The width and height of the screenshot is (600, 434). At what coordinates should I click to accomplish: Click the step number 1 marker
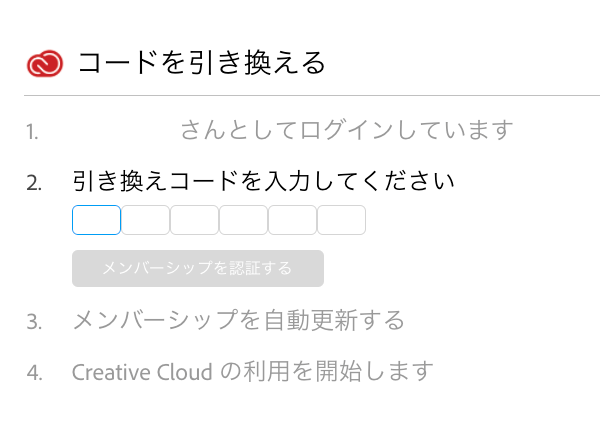coord(33,131)
